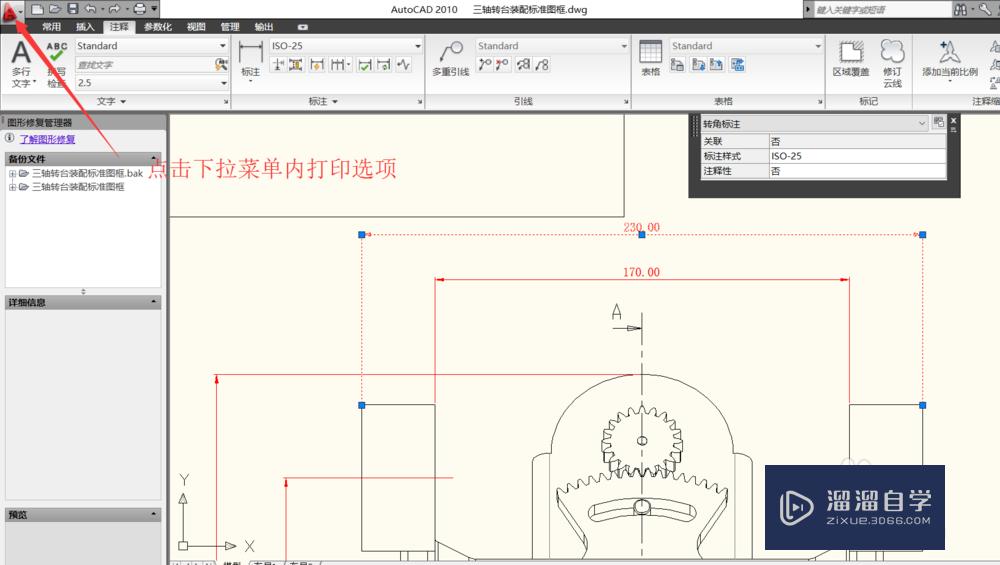1000x565 pixels.
Task: Click the Plot printer icon
Action: pos(139,9)
